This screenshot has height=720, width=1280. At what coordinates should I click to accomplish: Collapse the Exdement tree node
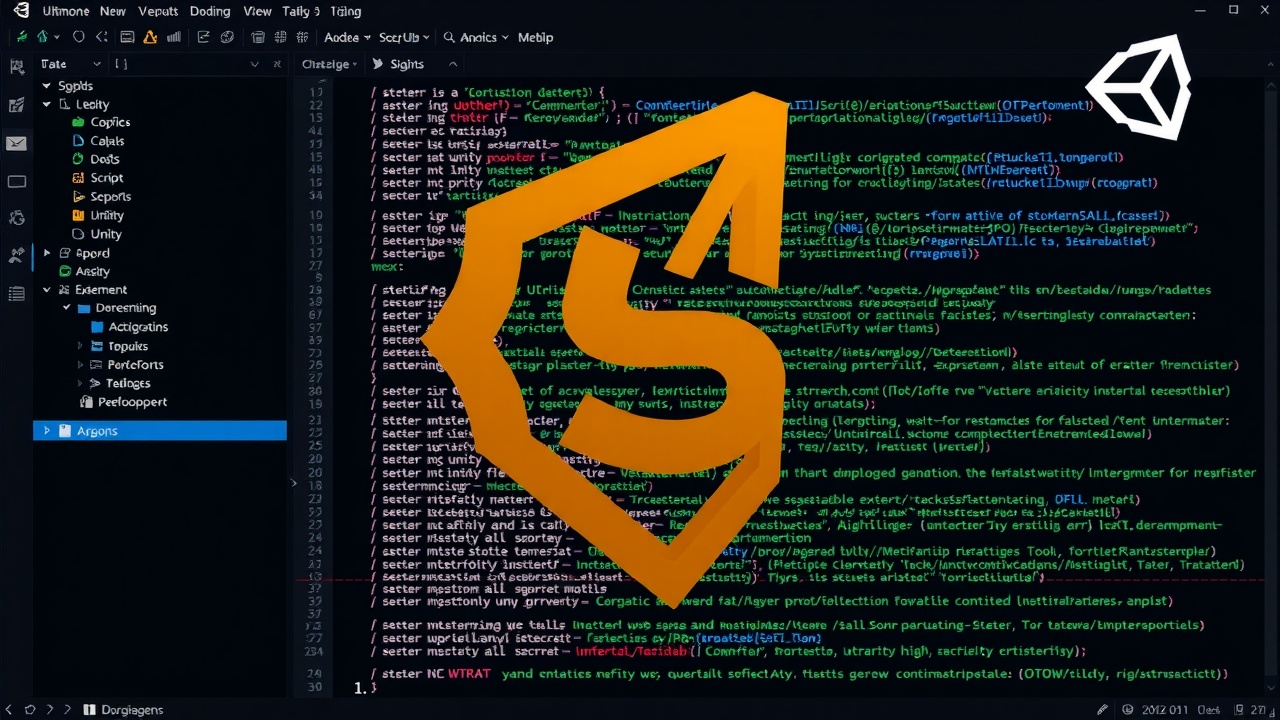pos(46,290)
